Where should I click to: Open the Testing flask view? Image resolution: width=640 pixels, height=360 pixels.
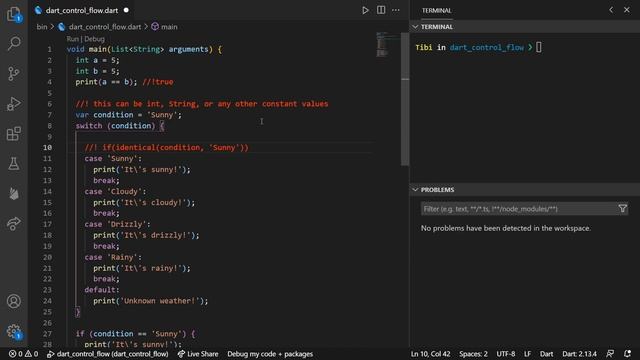[x=14, y=164]
